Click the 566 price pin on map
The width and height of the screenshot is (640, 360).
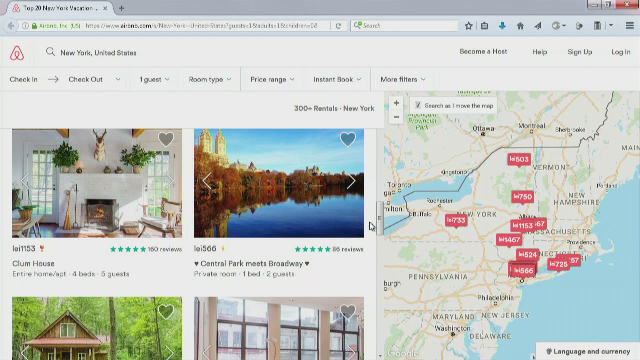click(x=523, y=270)
